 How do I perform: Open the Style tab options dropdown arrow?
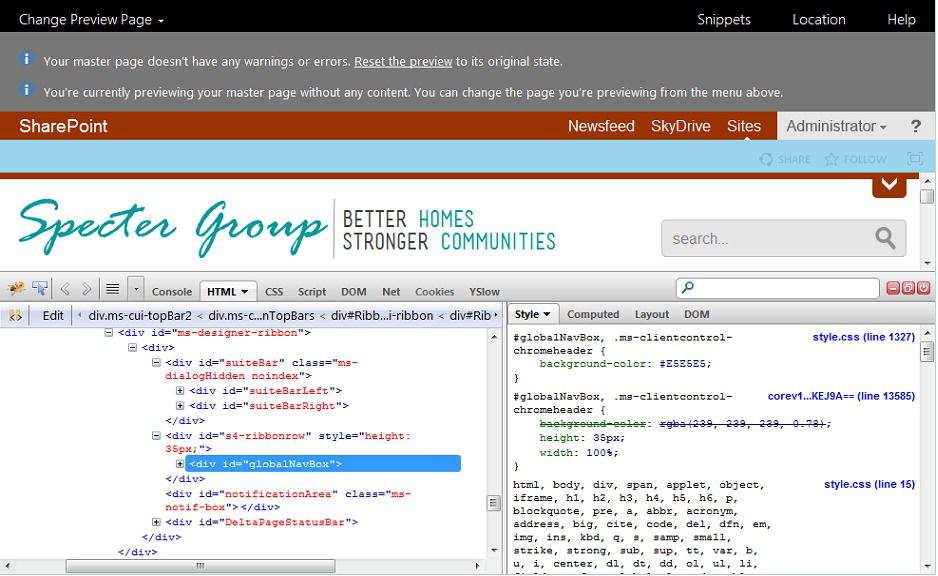(x=547, y=314)
